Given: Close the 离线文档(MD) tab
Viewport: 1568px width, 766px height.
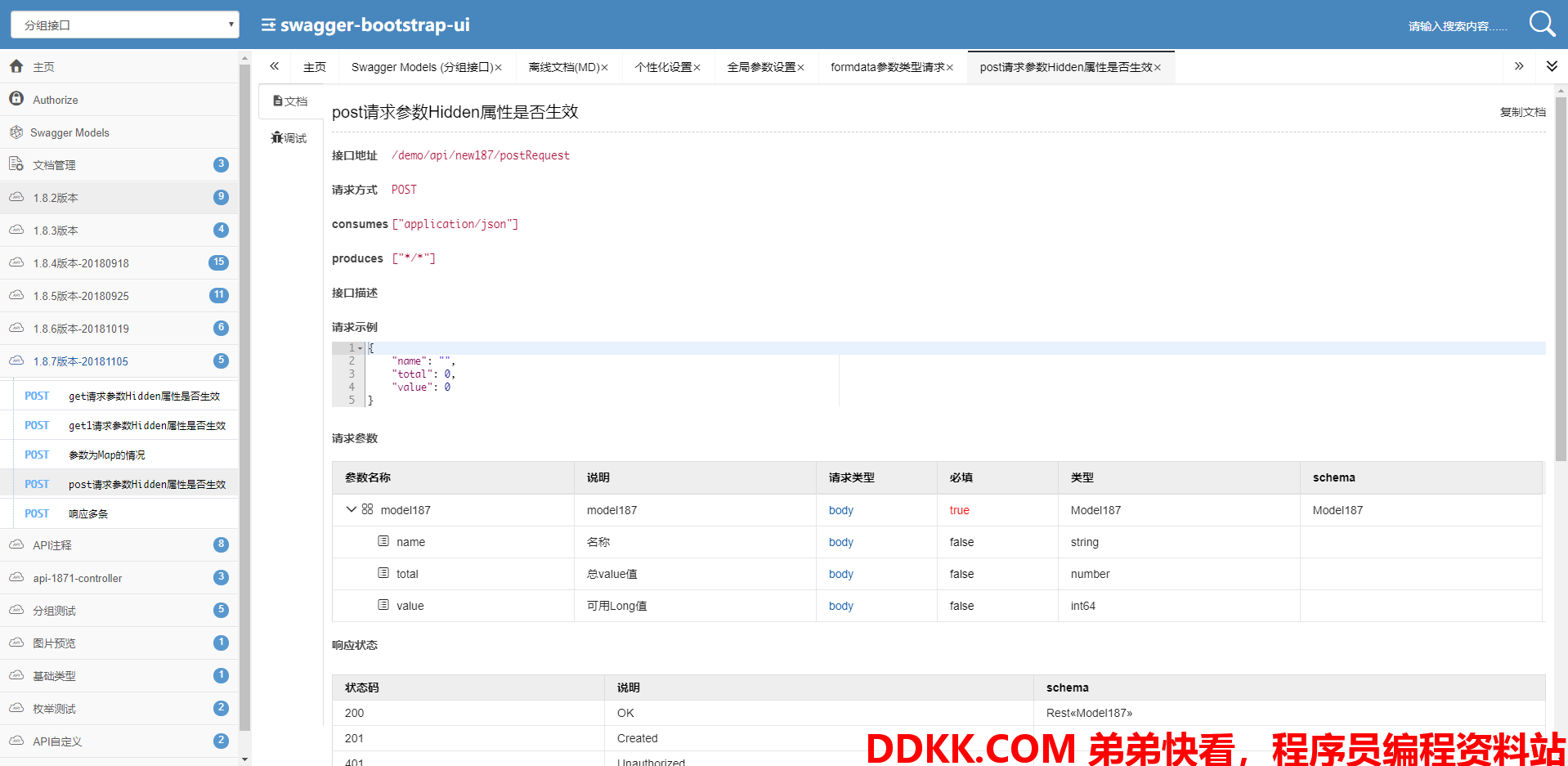Looking at the screenshot, I should 605,68.
